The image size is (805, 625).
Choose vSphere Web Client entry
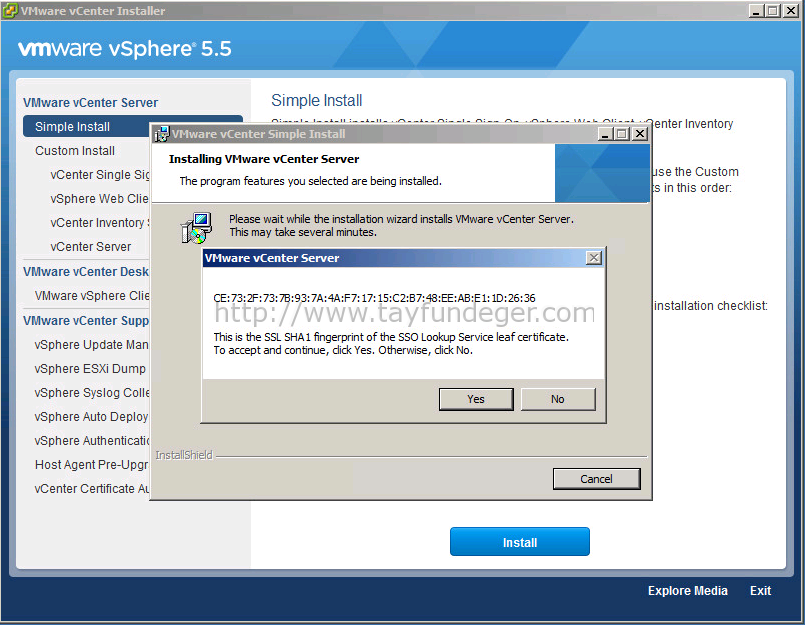tap(99, 199)
